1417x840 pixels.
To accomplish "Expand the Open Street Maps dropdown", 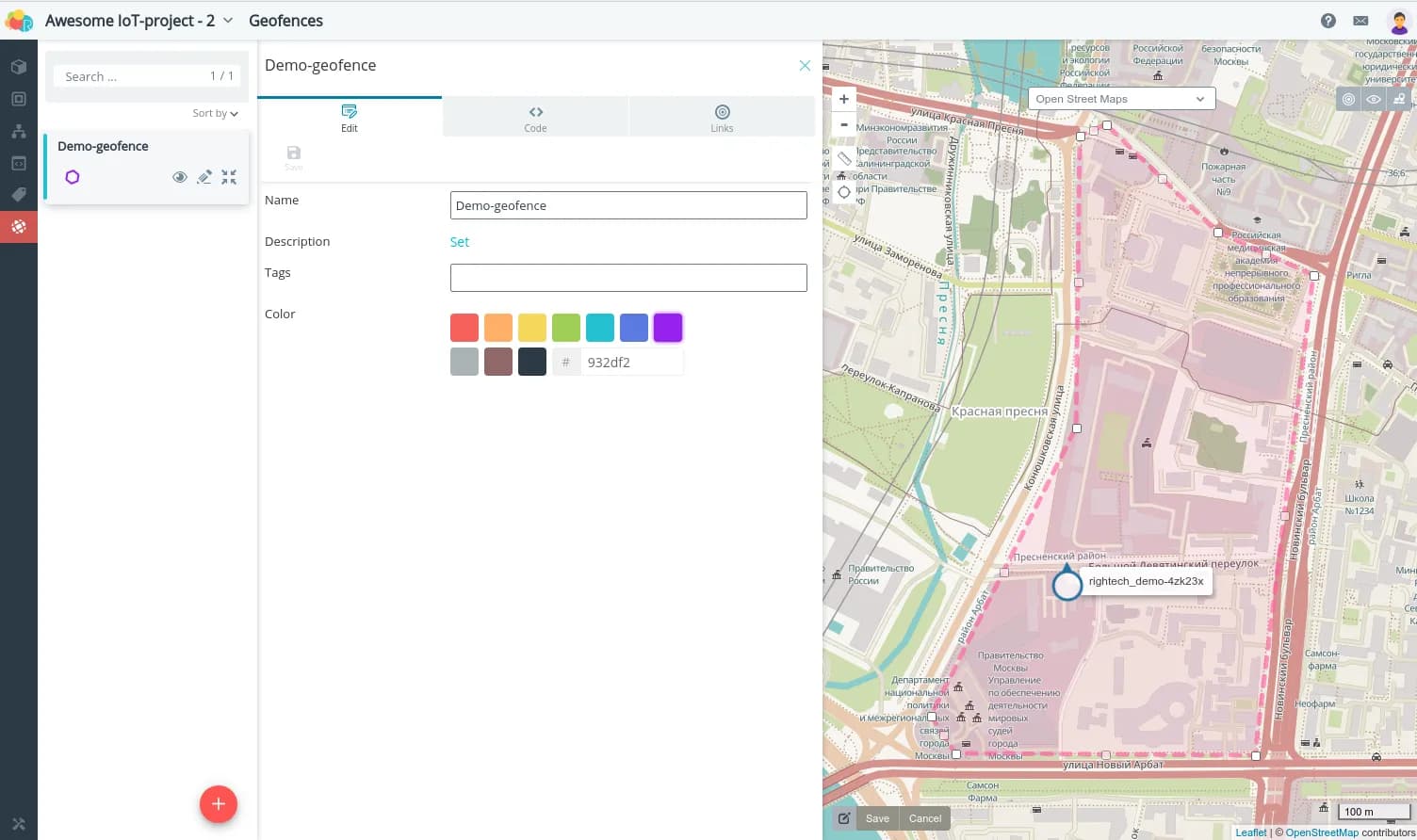I will pyautogui.click(x=1121, y=99).
